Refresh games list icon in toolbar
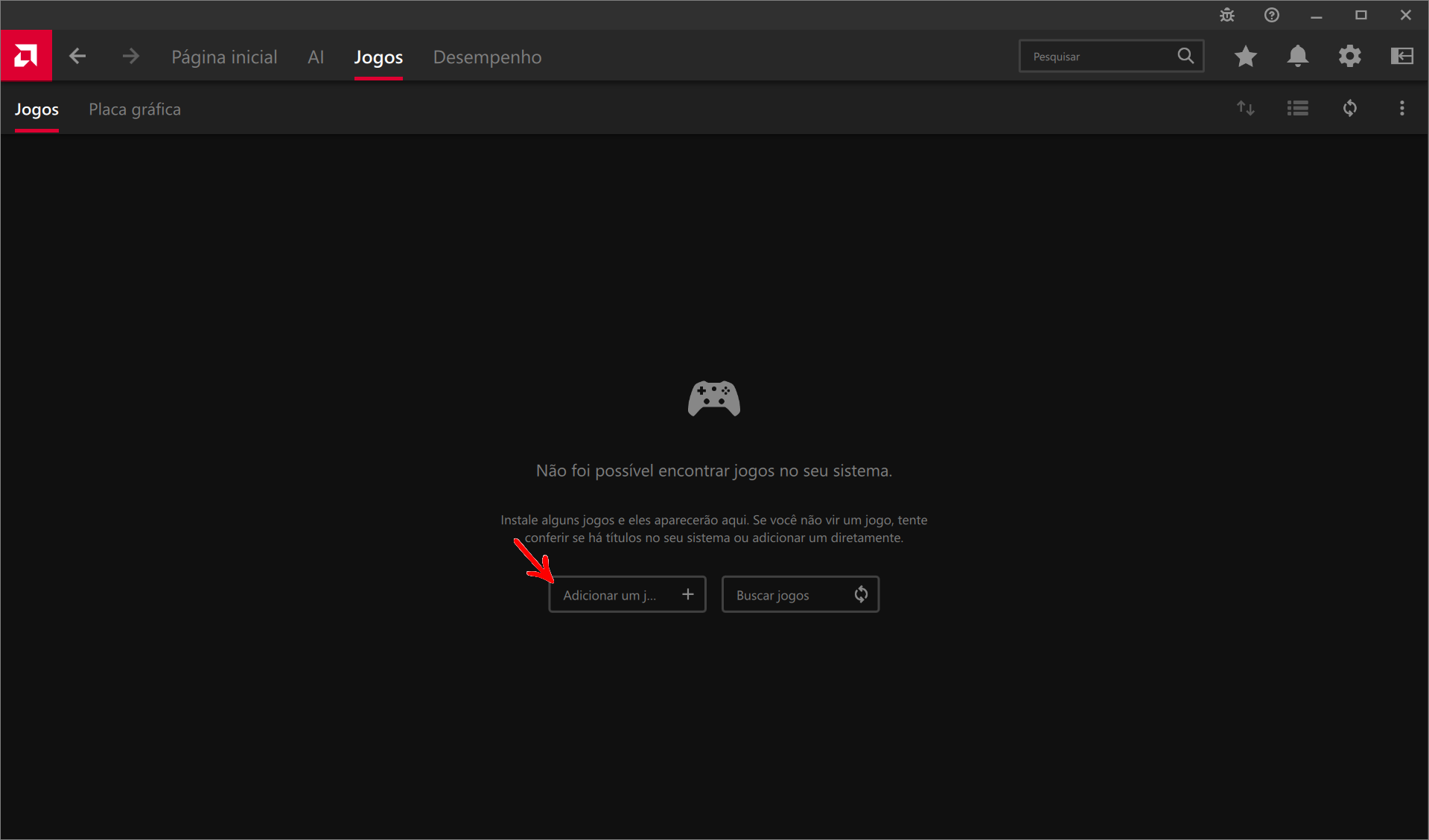This screenshot has width=1429, height=840. (1350, 109)
